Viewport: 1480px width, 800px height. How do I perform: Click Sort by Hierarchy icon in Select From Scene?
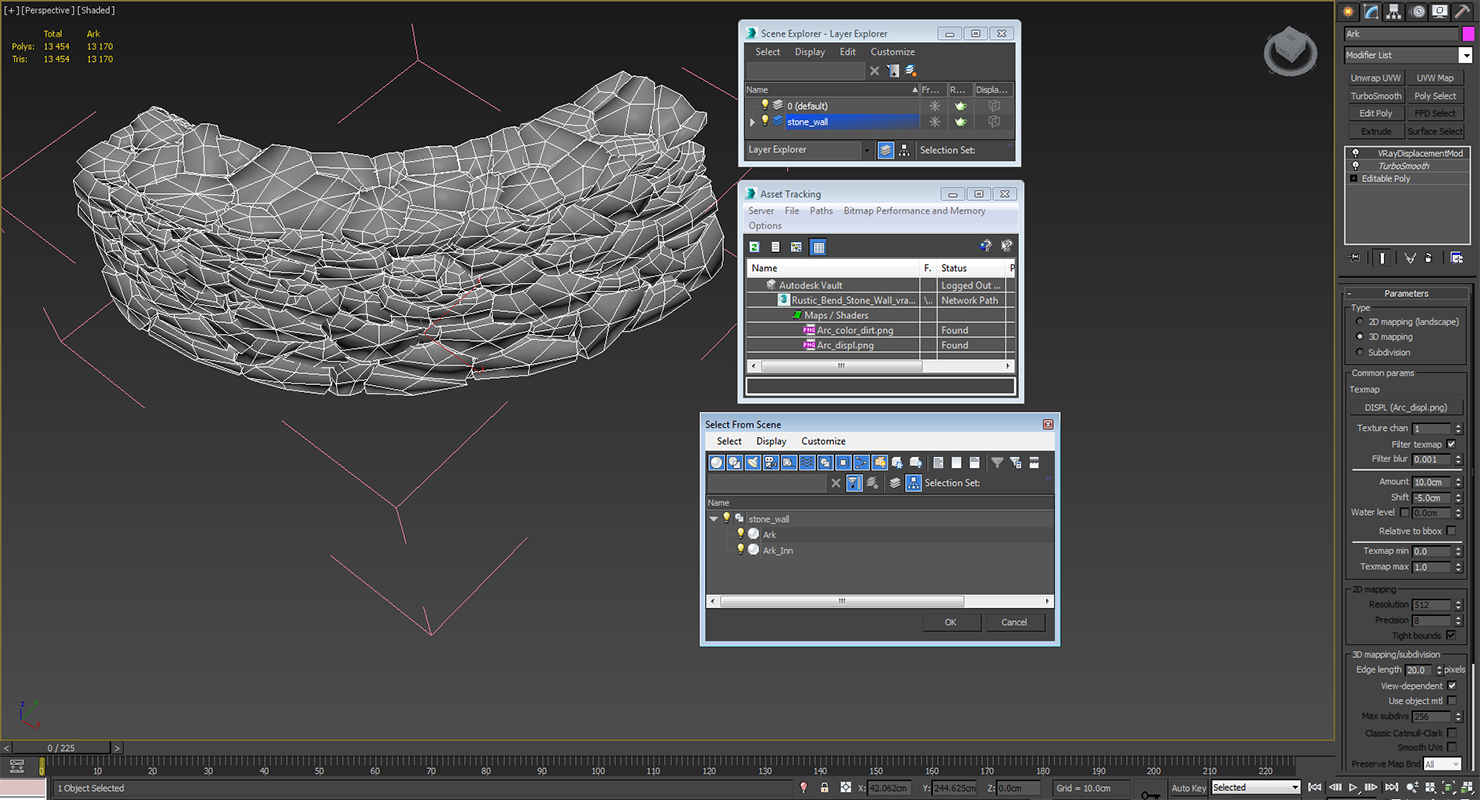[x=913, y=483]
